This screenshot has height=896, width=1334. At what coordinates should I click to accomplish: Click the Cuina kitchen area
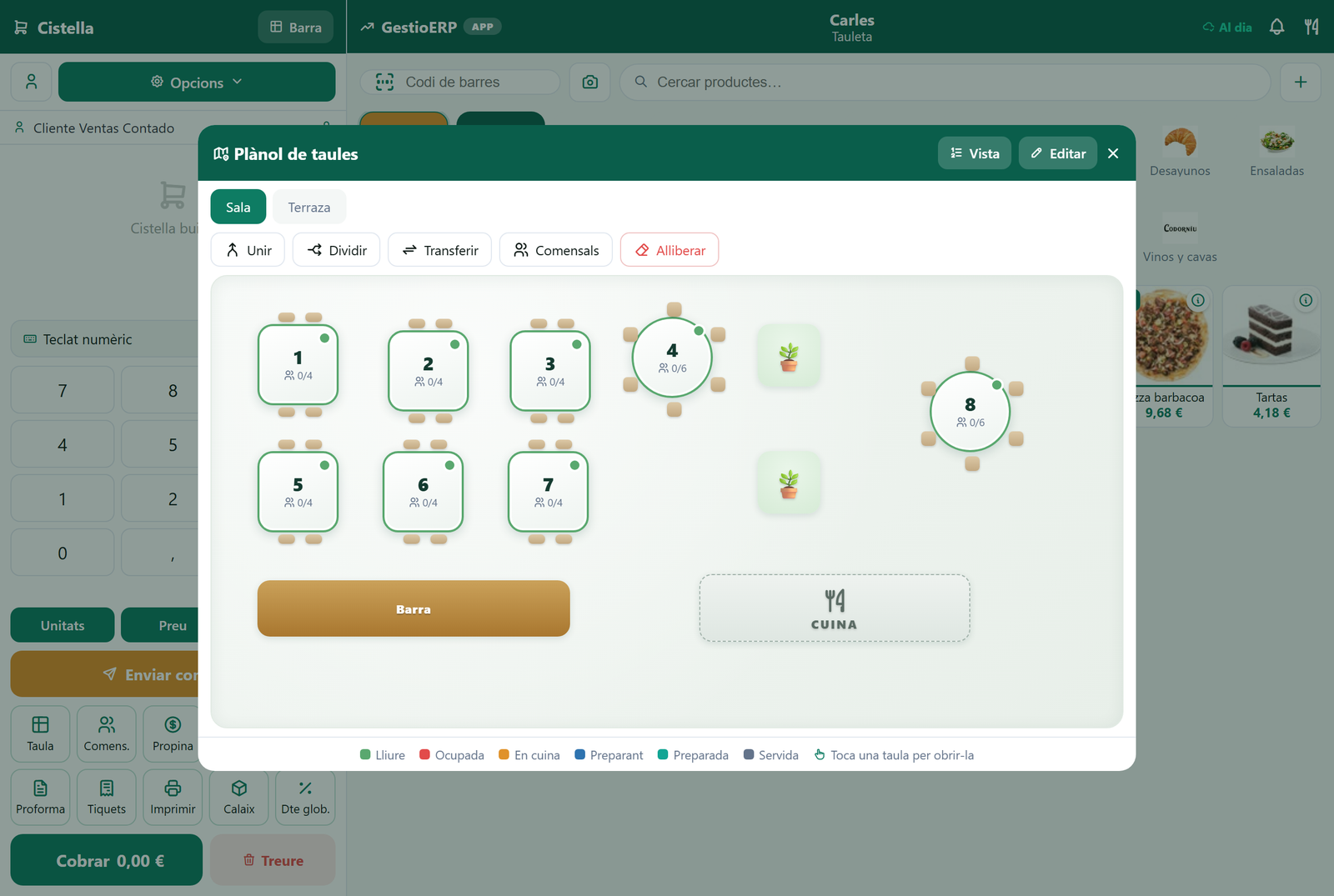(835, 608)
